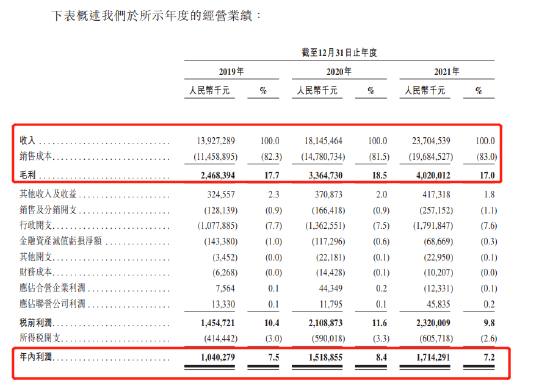The width and height of the screenshot is (550, 383).
Task: Select the 2020 revenue figure 18,145,464
Action: click(323, 141)
